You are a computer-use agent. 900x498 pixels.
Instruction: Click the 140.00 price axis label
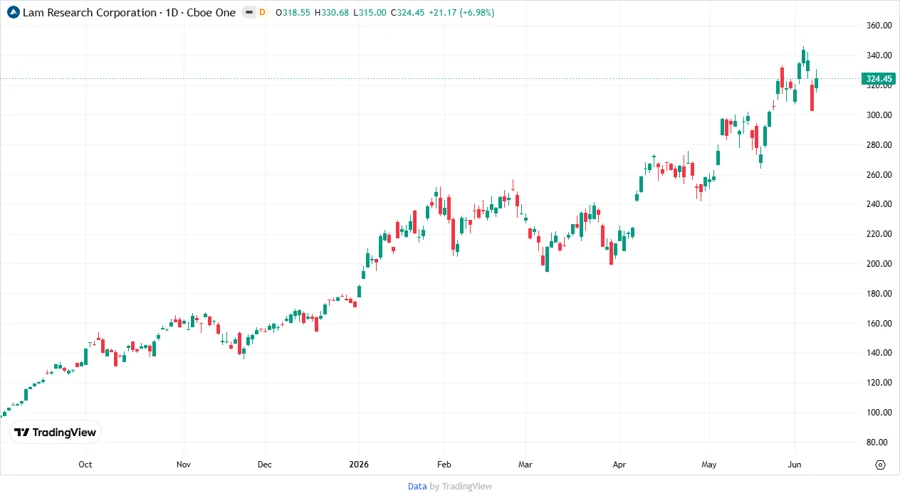879,352
